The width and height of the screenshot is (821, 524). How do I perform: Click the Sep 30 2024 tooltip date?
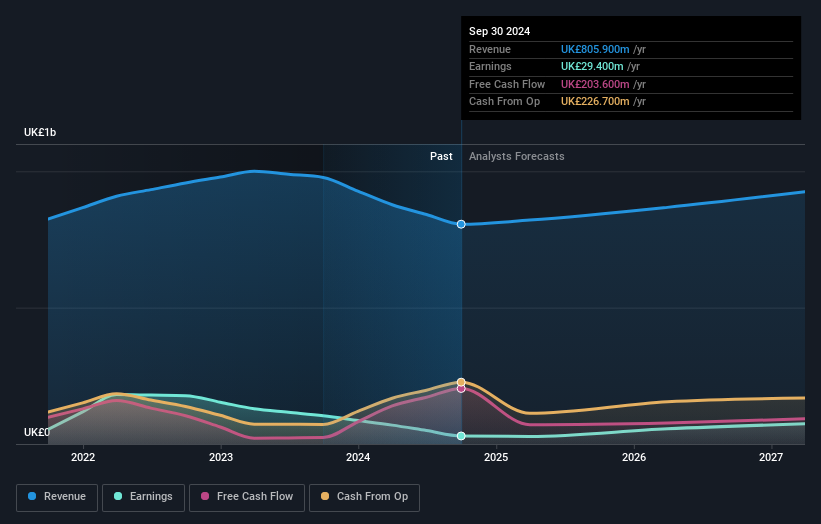click(500, 31)
